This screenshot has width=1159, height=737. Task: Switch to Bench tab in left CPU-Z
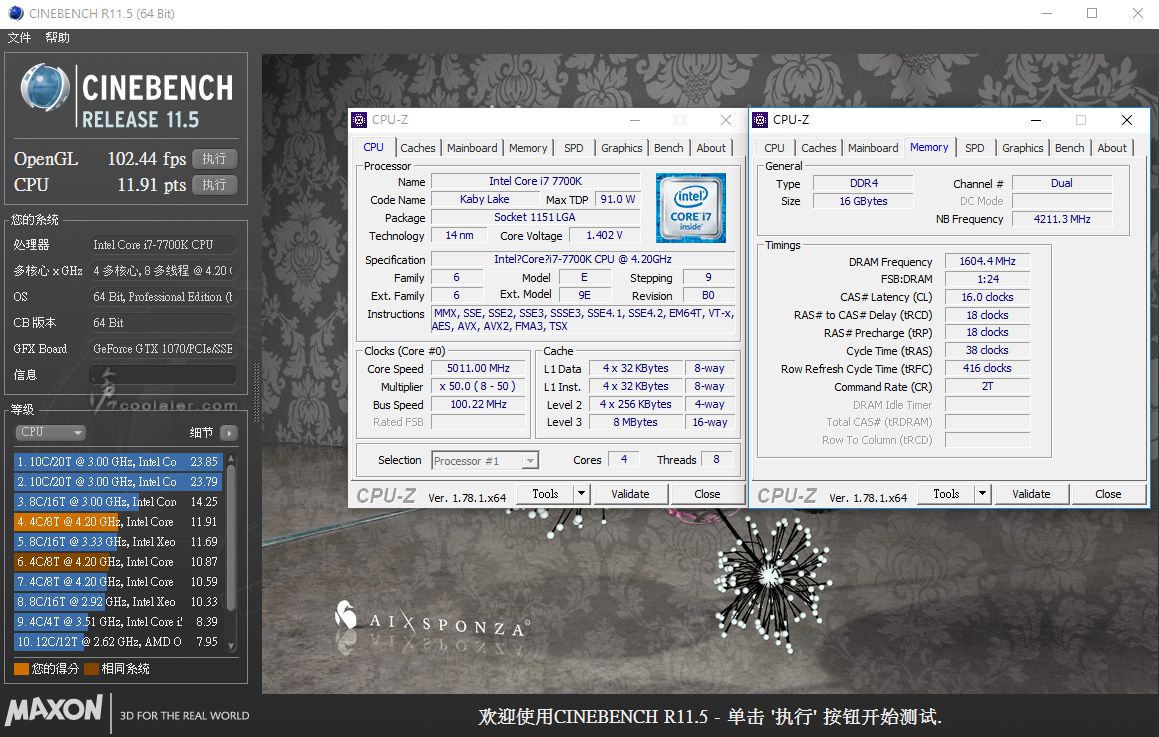(669, 148)
